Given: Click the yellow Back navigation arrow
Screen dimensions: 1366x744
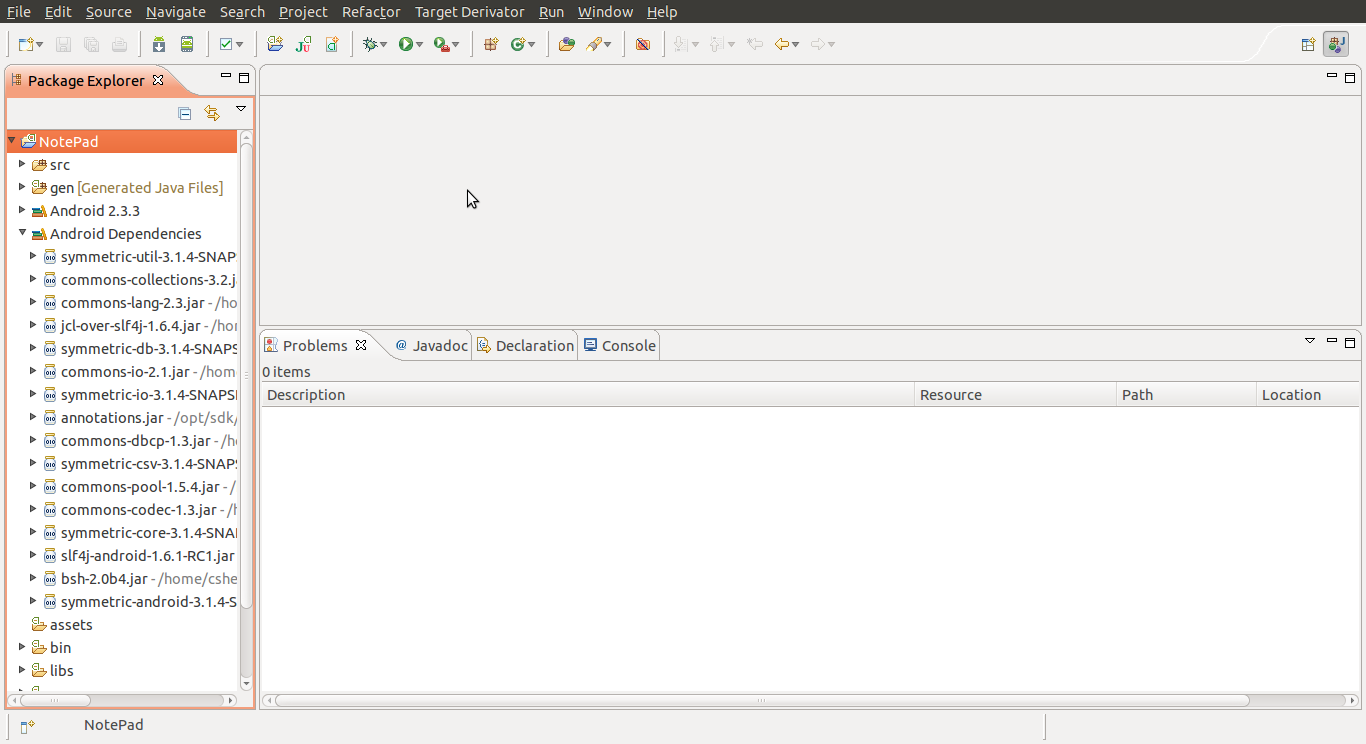Looking at the screenshot, I should [782, 44].
